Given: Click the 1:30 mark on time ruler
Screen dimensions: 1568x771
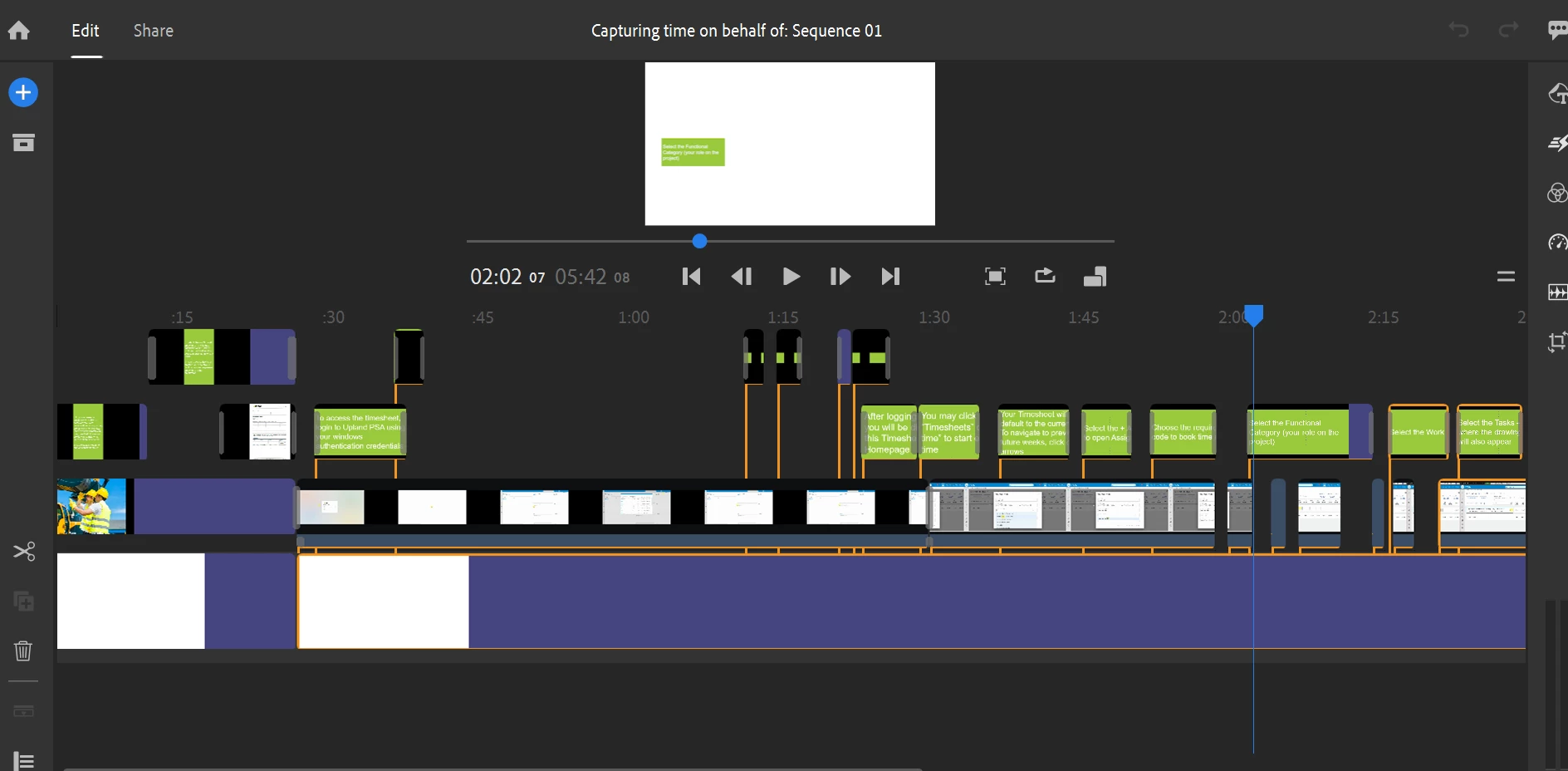Looking at the screenshot, I should click(x=934, y=317).
